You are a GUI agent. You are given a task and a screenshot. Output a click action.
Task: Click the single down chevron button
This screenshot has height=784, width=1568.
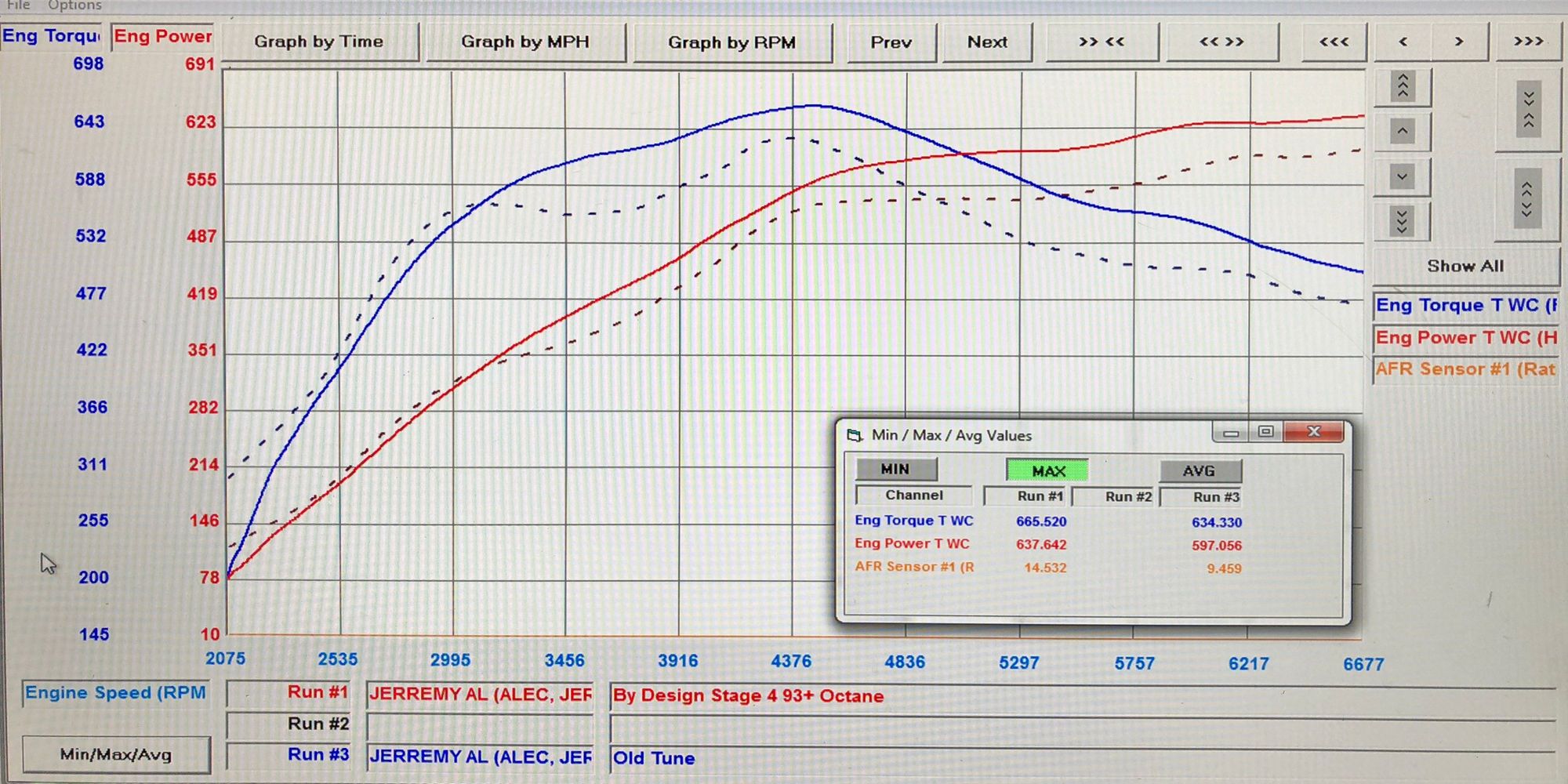pos(1402,177)
